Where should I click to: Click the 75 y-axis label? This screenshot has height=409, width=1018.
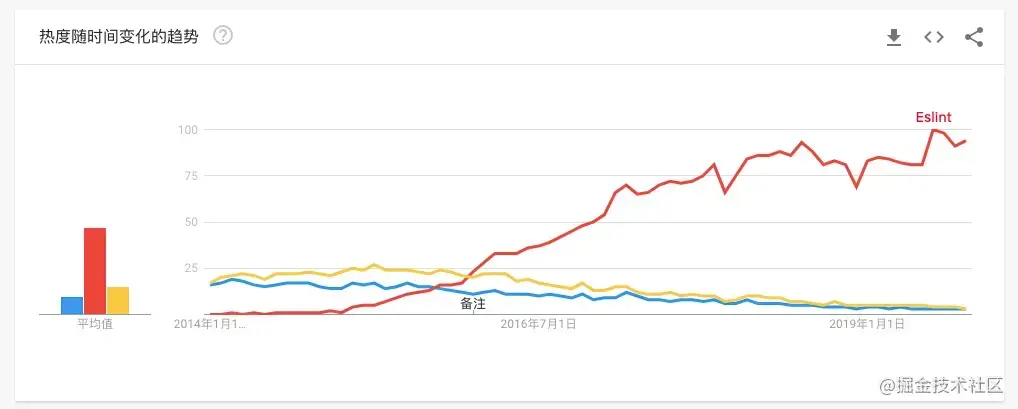coord(191,176)
